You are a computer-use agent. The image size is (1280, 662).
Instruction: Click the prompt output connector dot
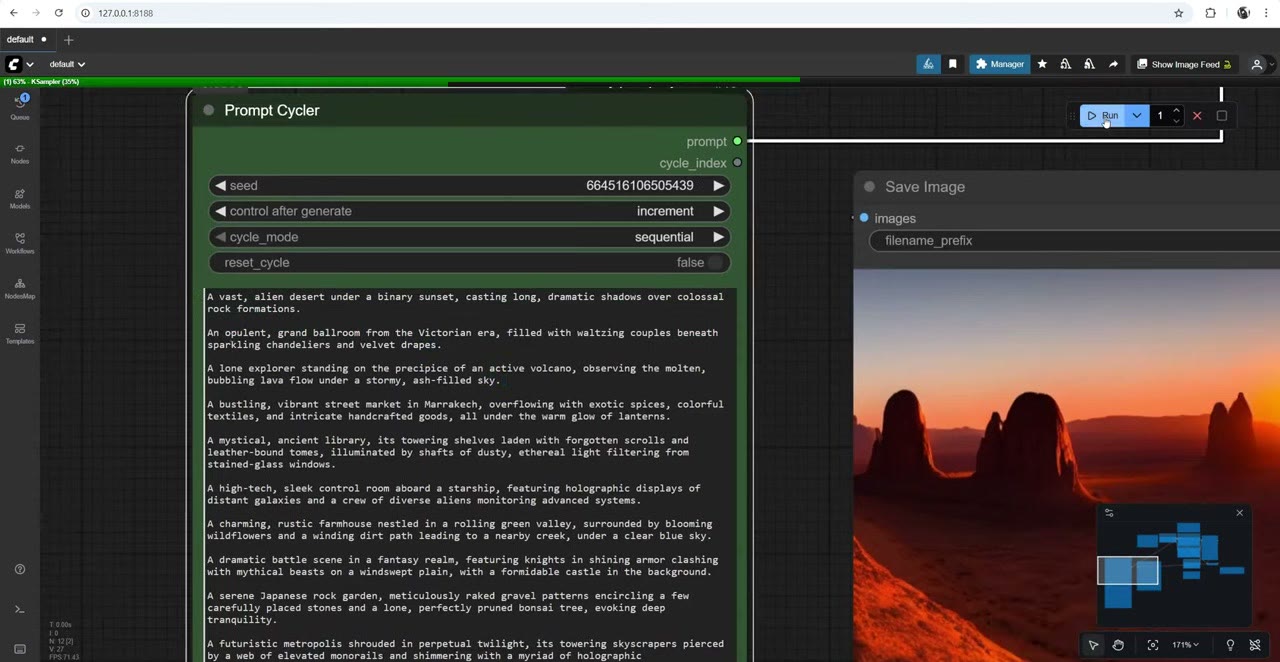[737, 142]
